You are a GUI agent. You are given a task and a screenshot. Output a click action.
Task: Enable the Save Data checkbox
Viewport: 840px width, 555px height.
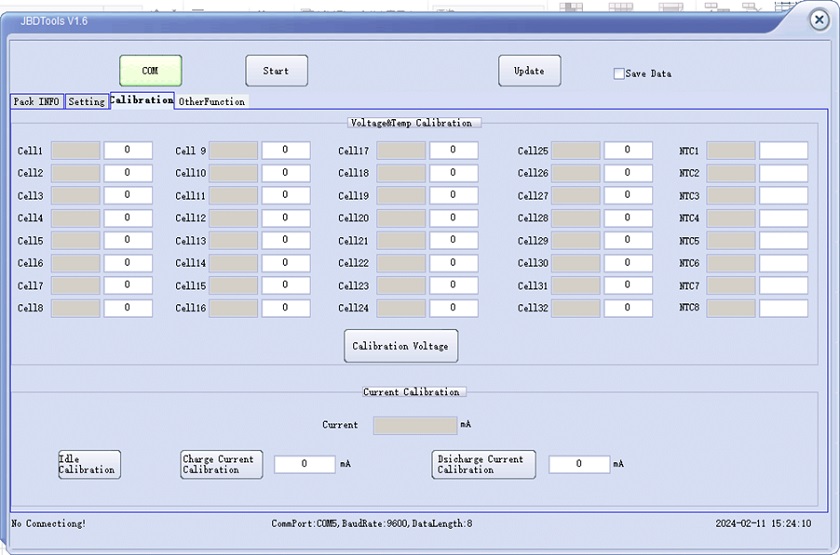tap(619, 73)
